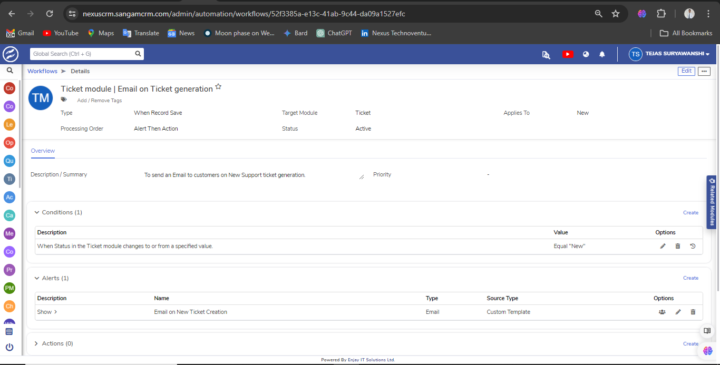Click the pie chart icon in header
This screenshot has width=720, height=365.
click(585, 54)
